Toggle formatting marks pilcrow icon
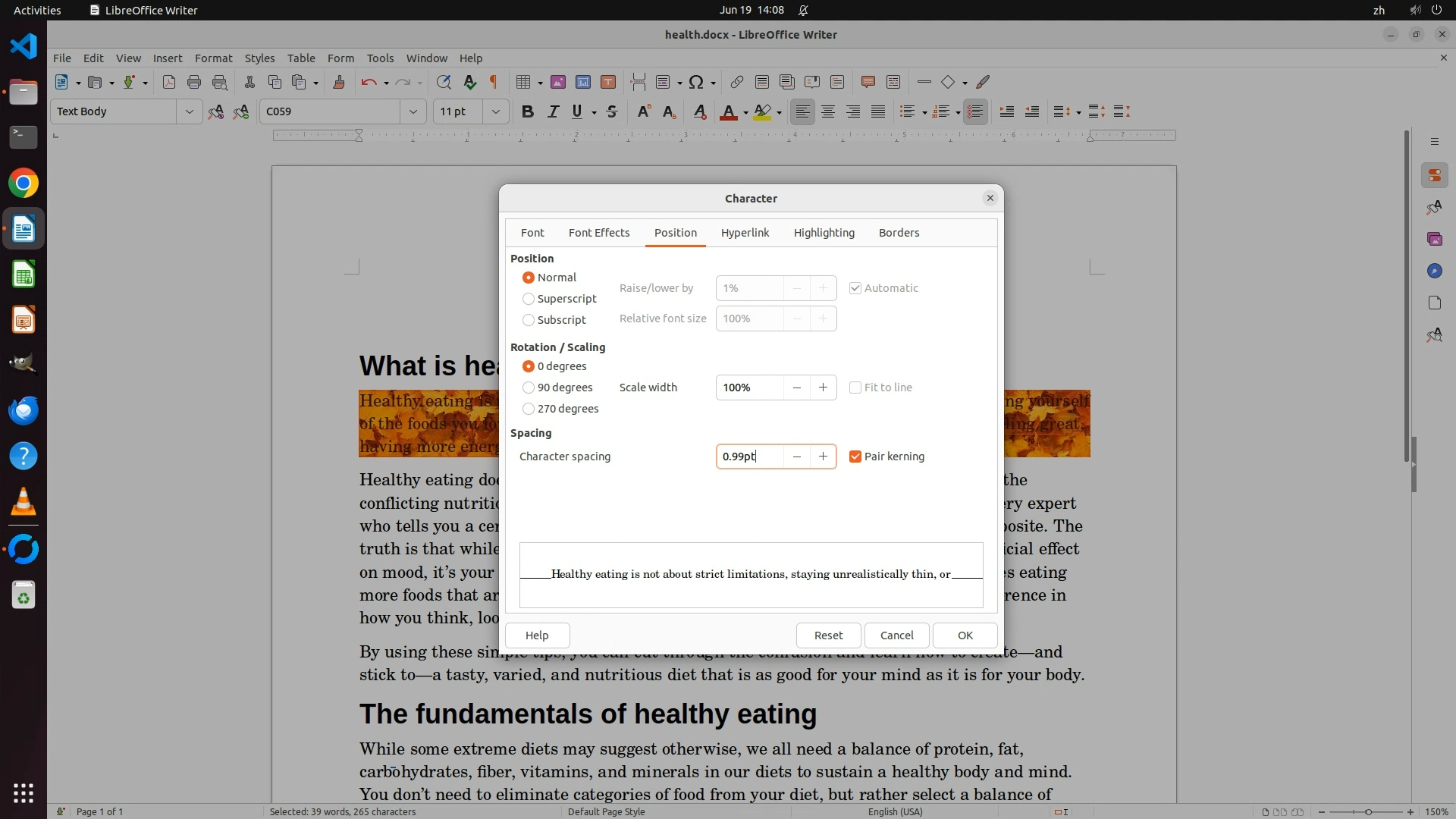Image resolution: width=1456 pixels, height=819 pixels. pyautogui.click(x=494, y=83)
